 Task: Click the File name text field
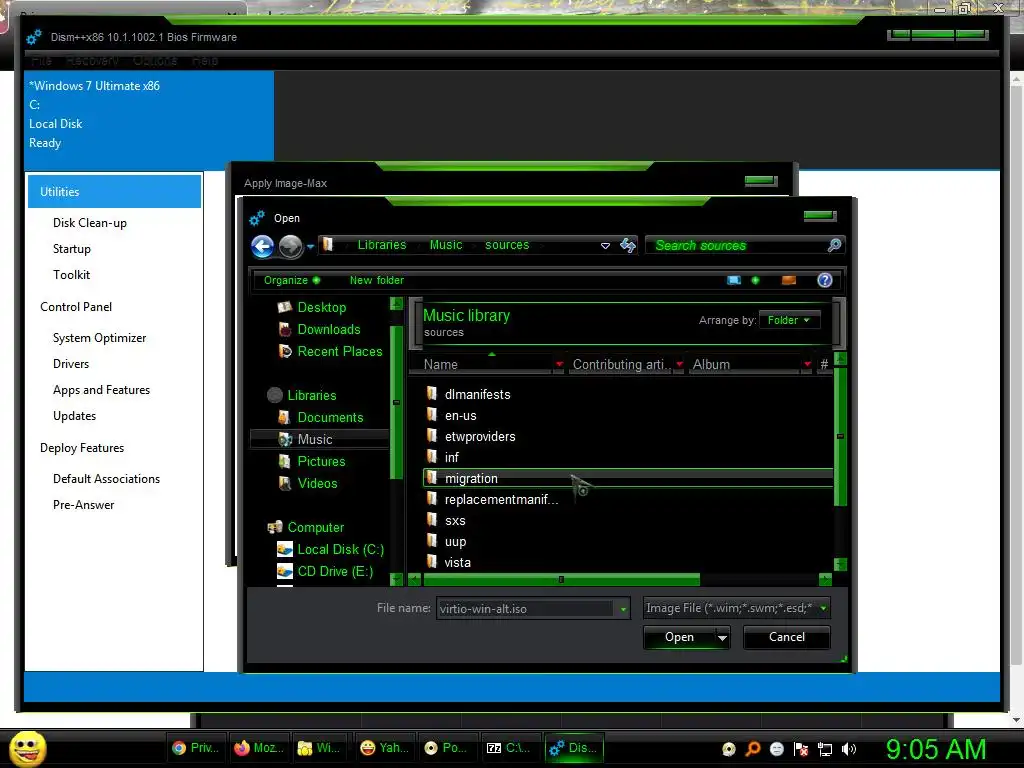point(526,609)
